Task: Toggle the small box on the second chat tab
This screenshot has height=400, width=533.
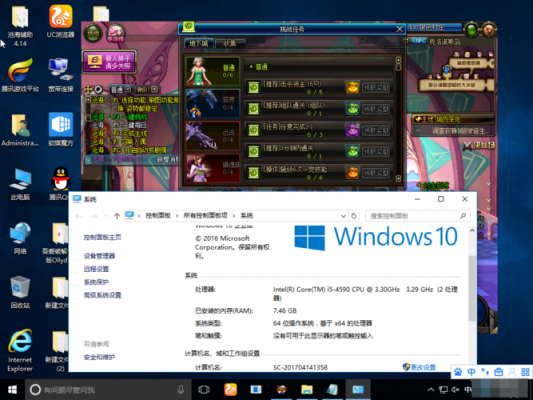Action: pyautogui.click(x=154, y=89)
